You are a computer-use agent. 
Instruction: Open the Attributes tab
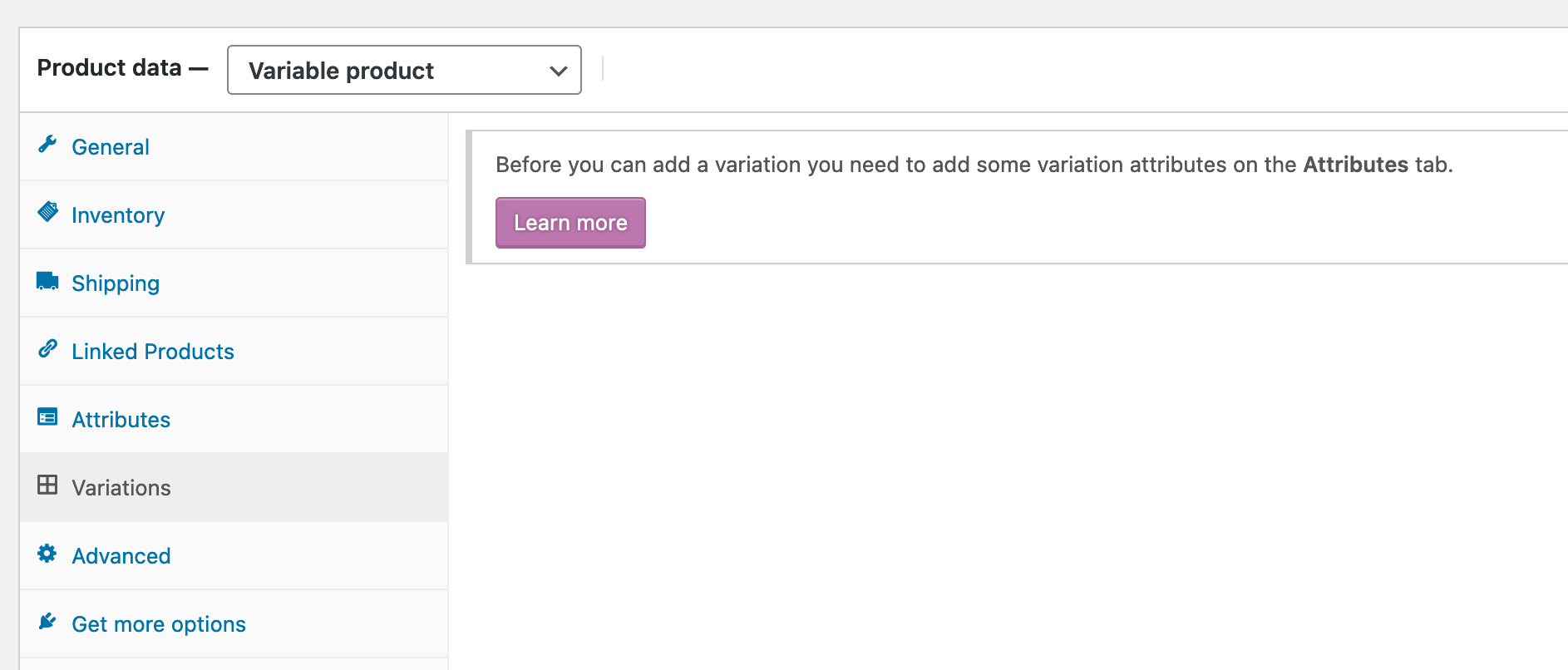coord(121,419)
